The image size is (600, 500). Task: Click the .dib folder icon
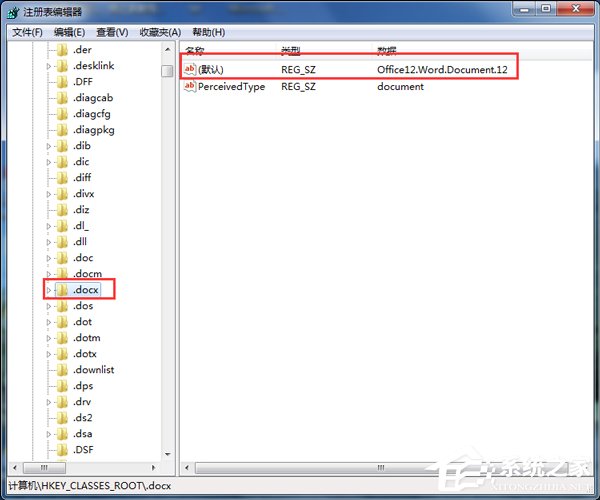click(62, 146)
